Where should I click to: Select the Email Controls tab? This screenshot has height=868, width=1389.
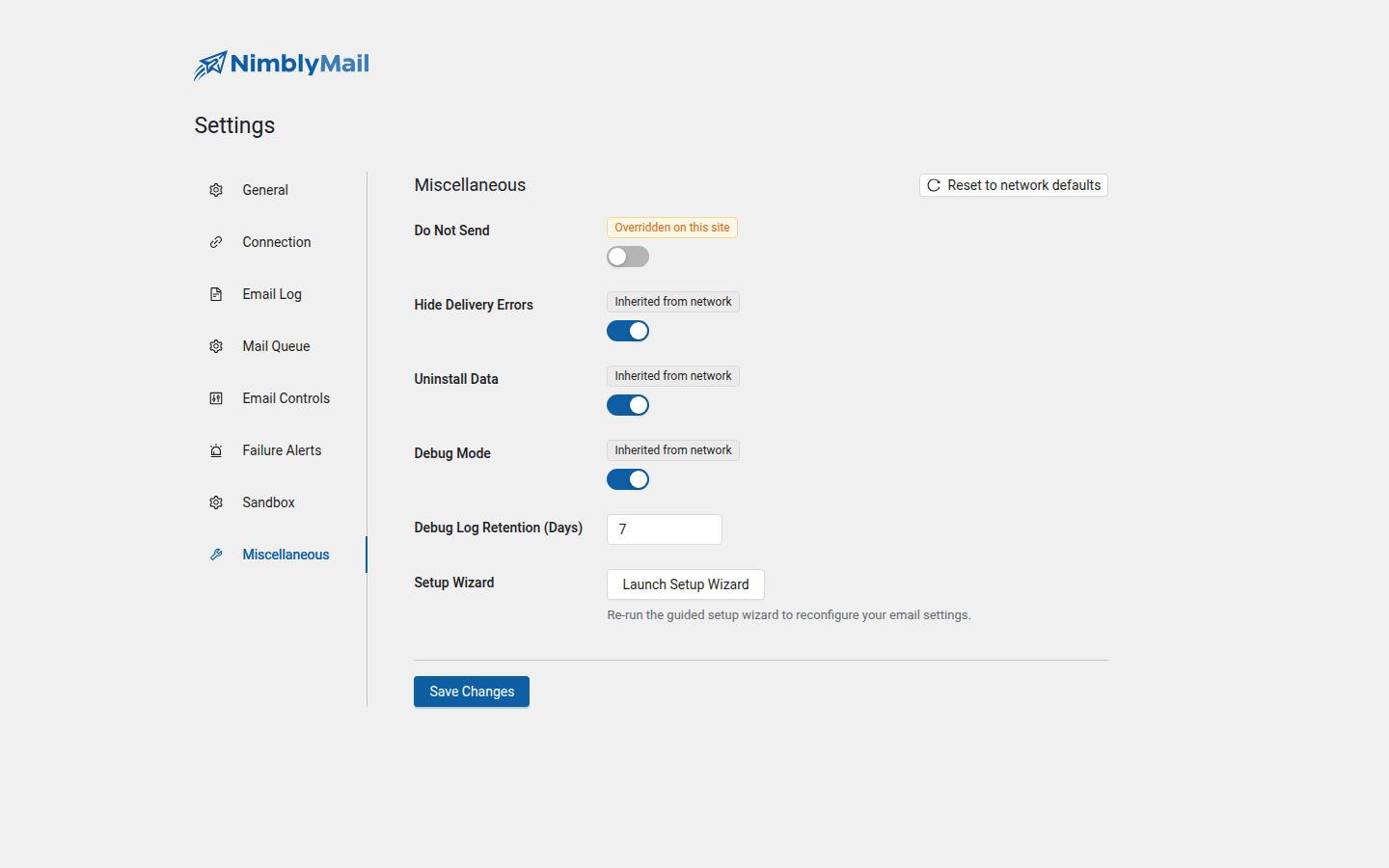tap(280, 398)
